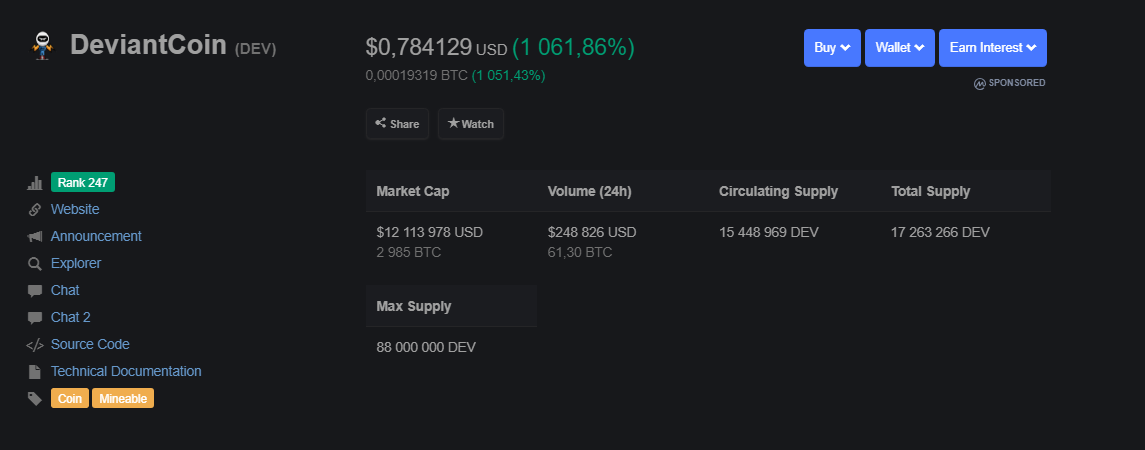Select the Coin tag

point(70,399)
